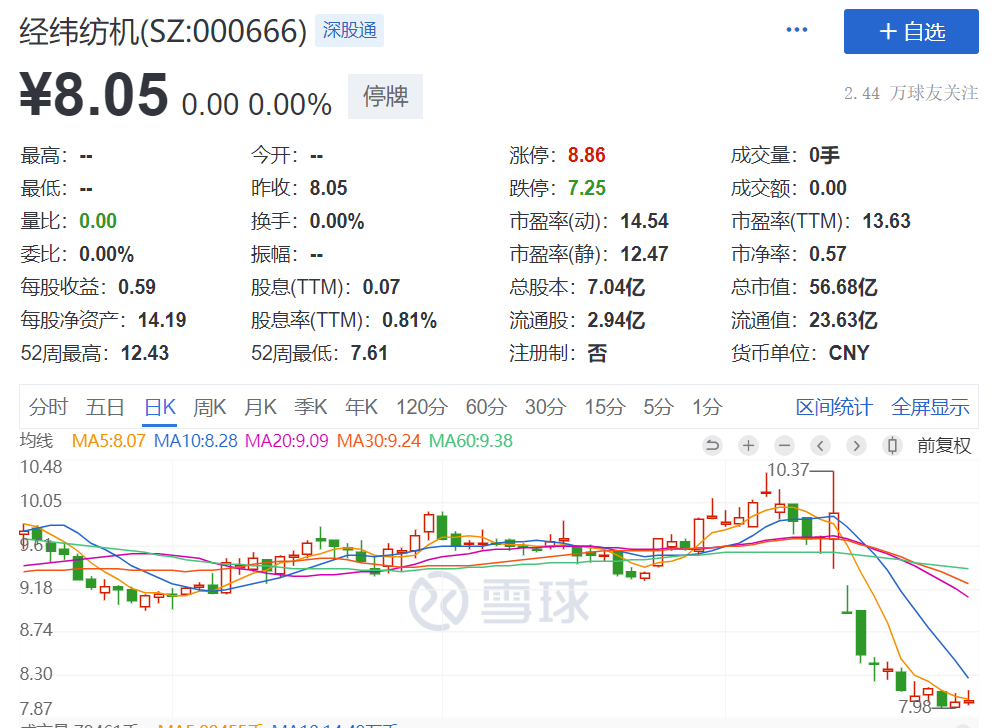Viewport: 1007px width, 728px height.
Task: Zoom out the K-line chart with minus icon
Action: tap(784, 446)
